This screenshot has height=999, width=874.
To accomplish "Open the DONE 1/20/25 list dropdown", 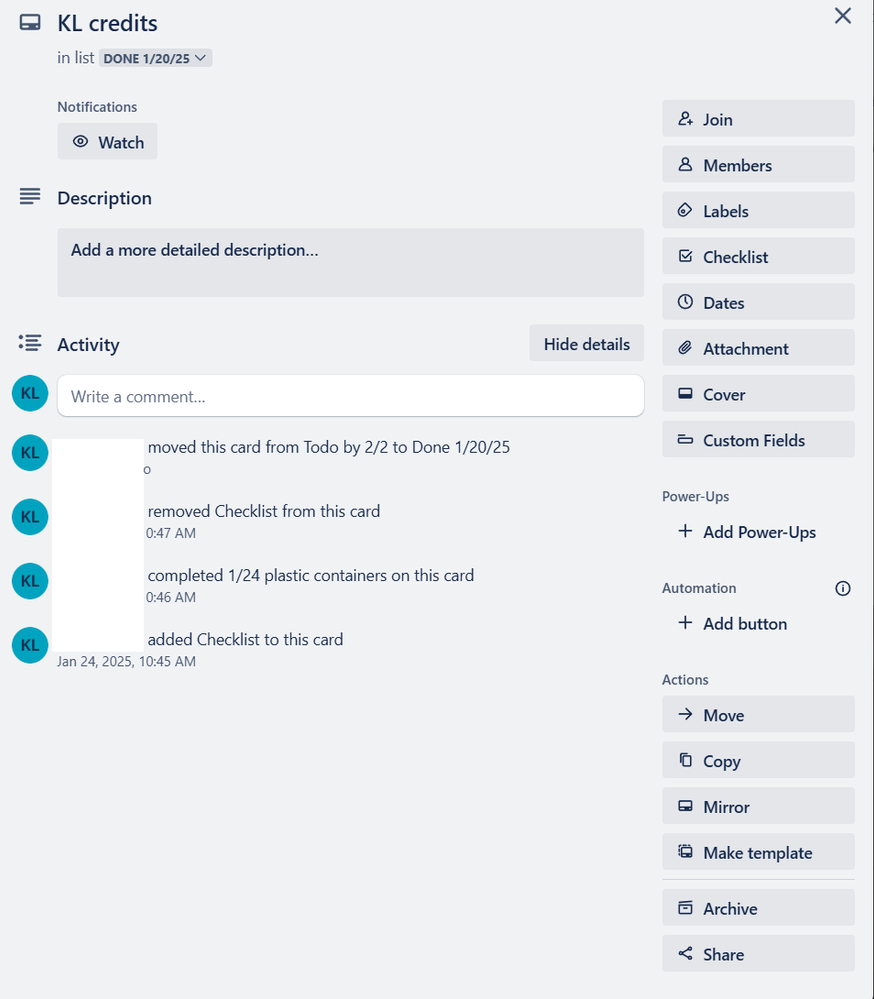I will tap(156, 58).
